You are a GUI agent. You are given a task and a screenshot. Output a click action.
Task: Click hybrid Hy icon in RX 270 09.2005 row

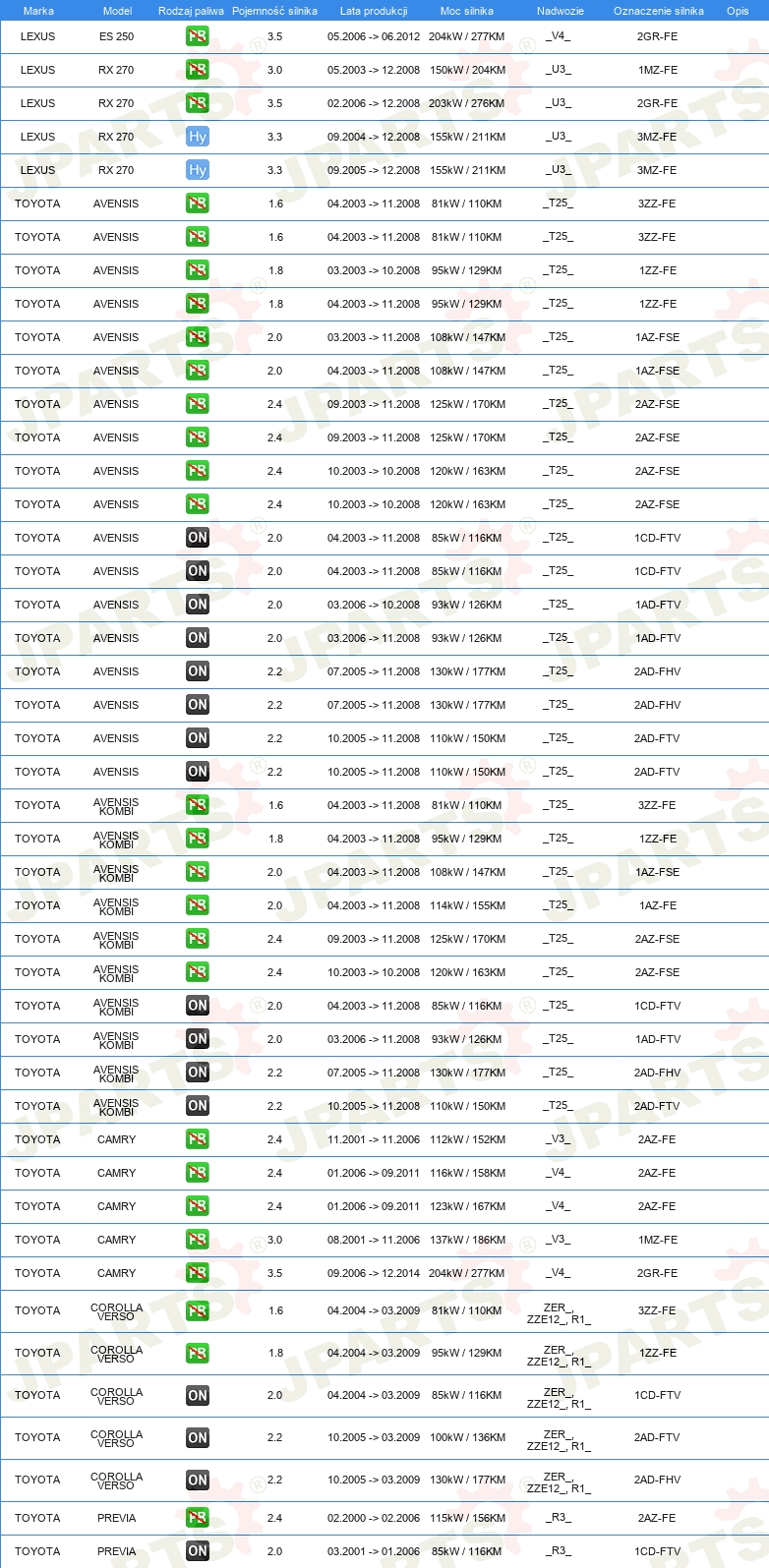click(198, 170)
